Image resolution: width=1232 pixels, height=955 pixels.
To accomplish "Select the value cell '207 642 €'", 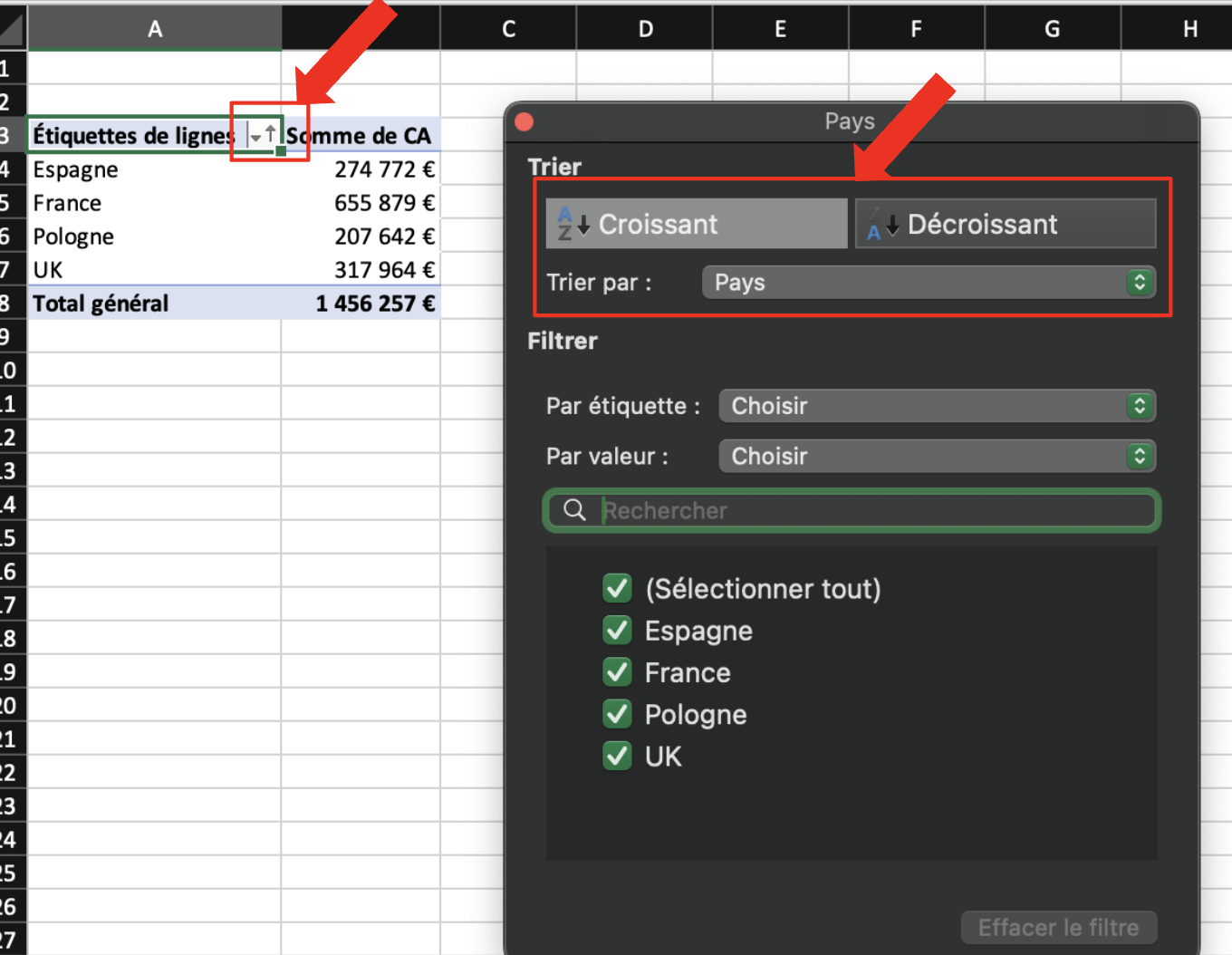I will (361, 236).
